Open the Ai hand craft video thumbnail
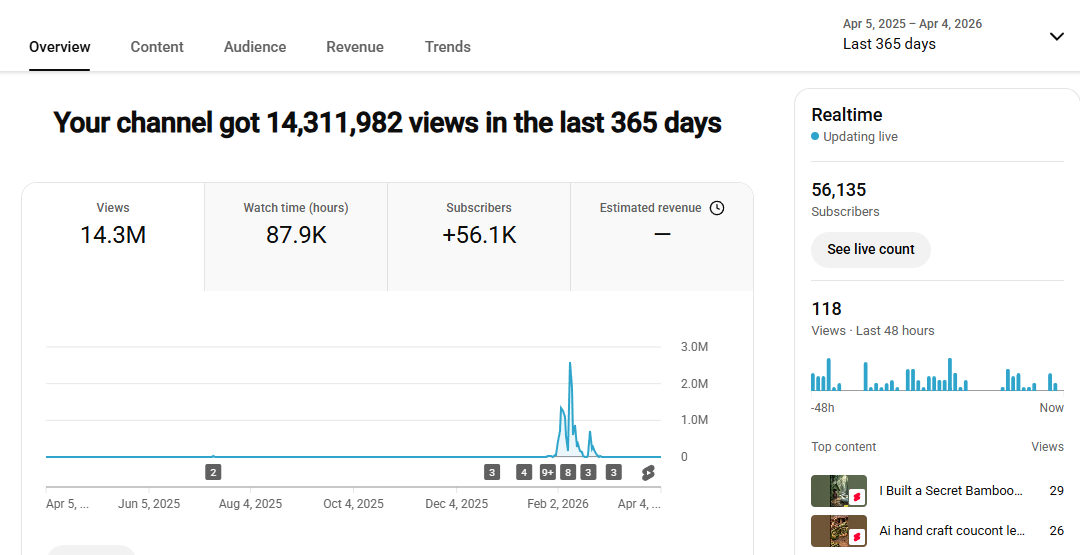This screenshot has width=1080, height=555. click(831, 531)
